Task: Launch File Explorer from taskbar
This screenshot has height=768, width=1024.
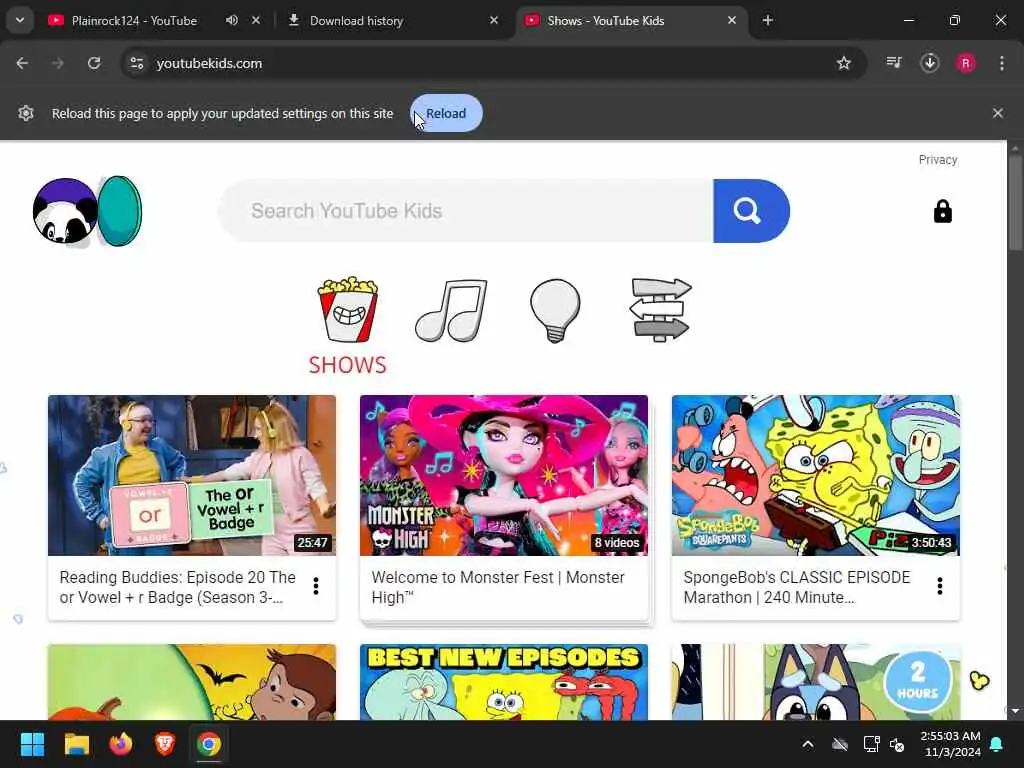Action: 76,744
